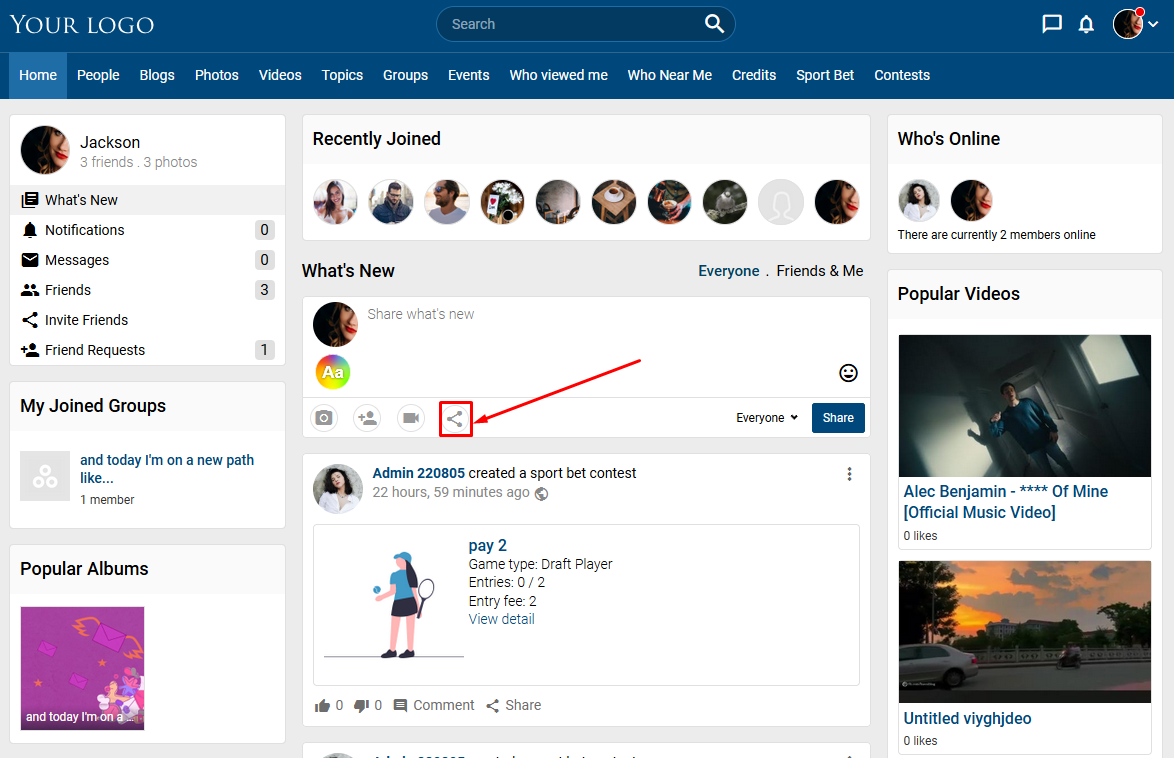
Task: Click the video camera upload icon
Action: [x=411, y=417]
